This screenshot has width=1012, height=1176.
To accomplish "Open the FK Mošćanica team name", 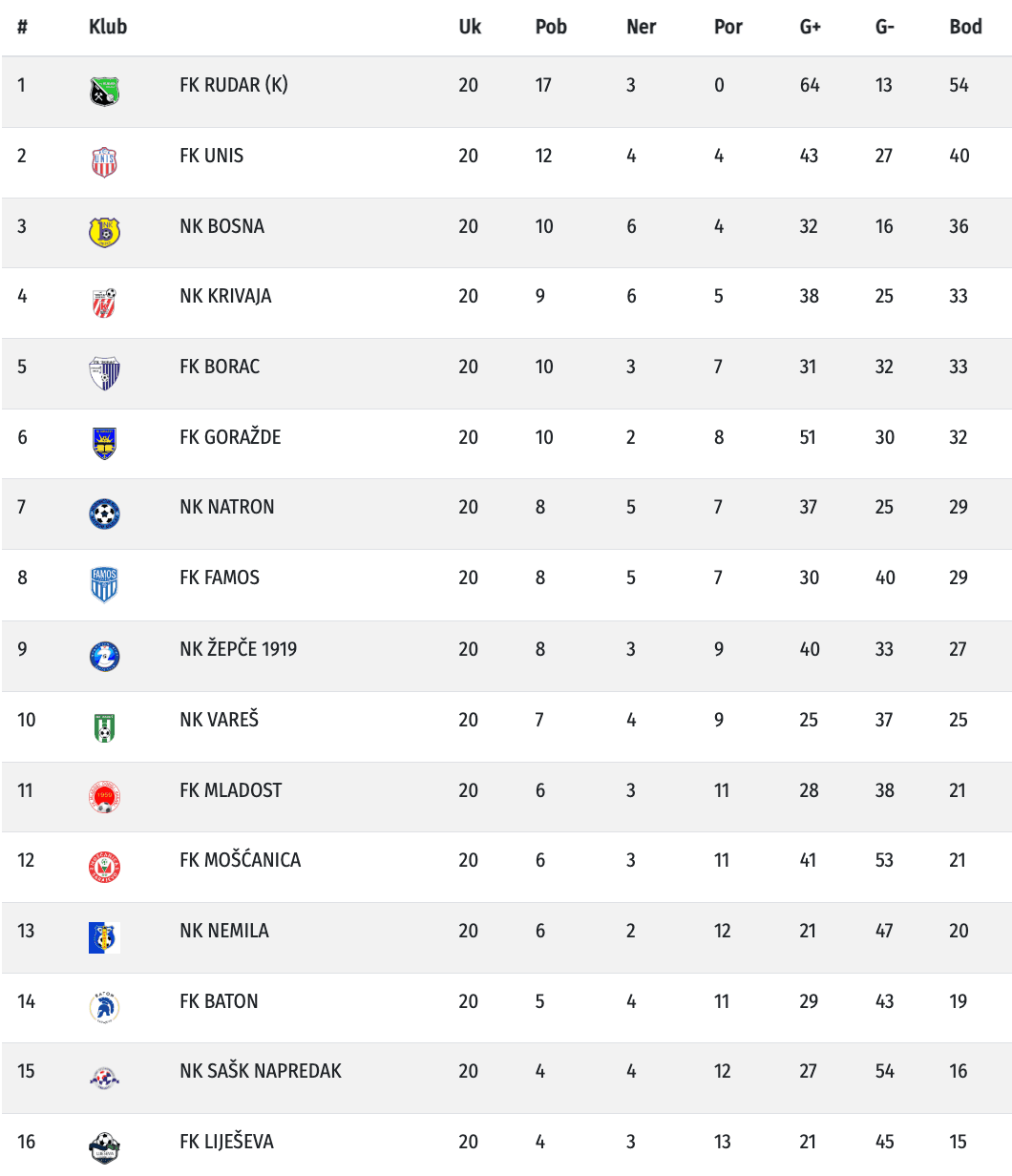I will 240,860.
